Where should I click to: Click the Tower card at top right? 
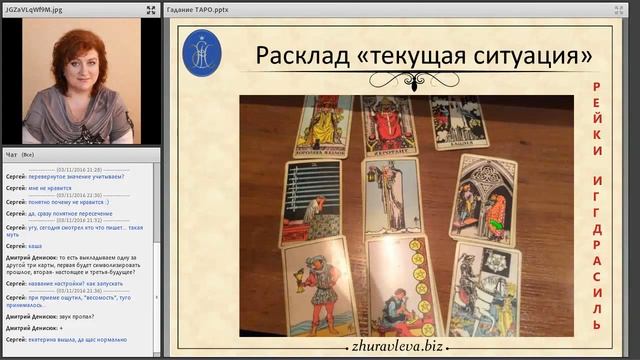point(459,122)
